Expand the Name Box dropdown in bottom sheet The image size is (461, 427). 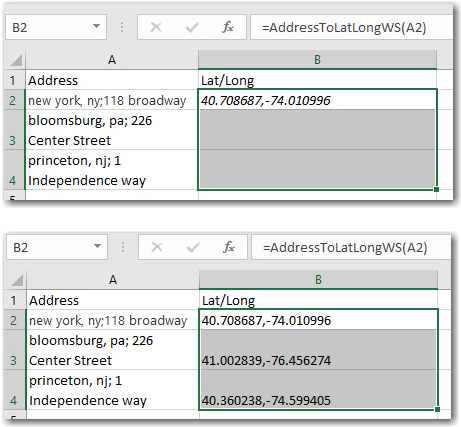click(97, 246)
